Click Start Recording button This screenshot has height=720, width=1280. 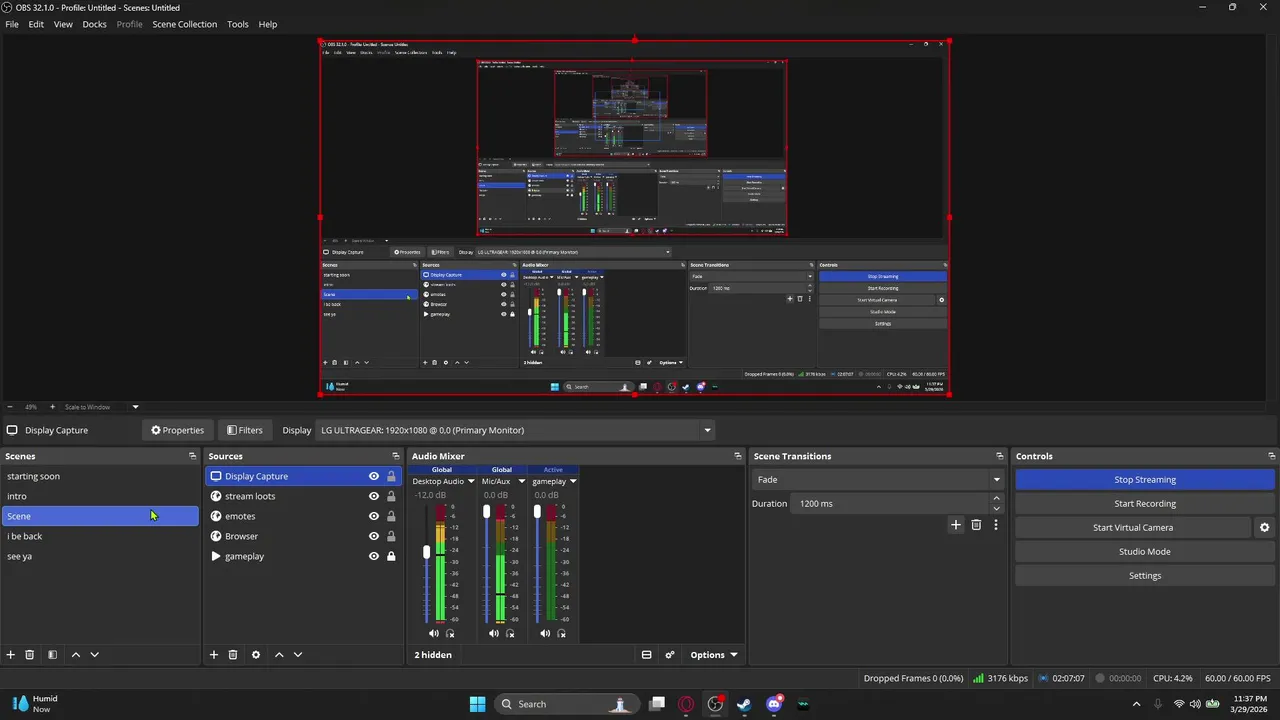tap(1145, 504)
